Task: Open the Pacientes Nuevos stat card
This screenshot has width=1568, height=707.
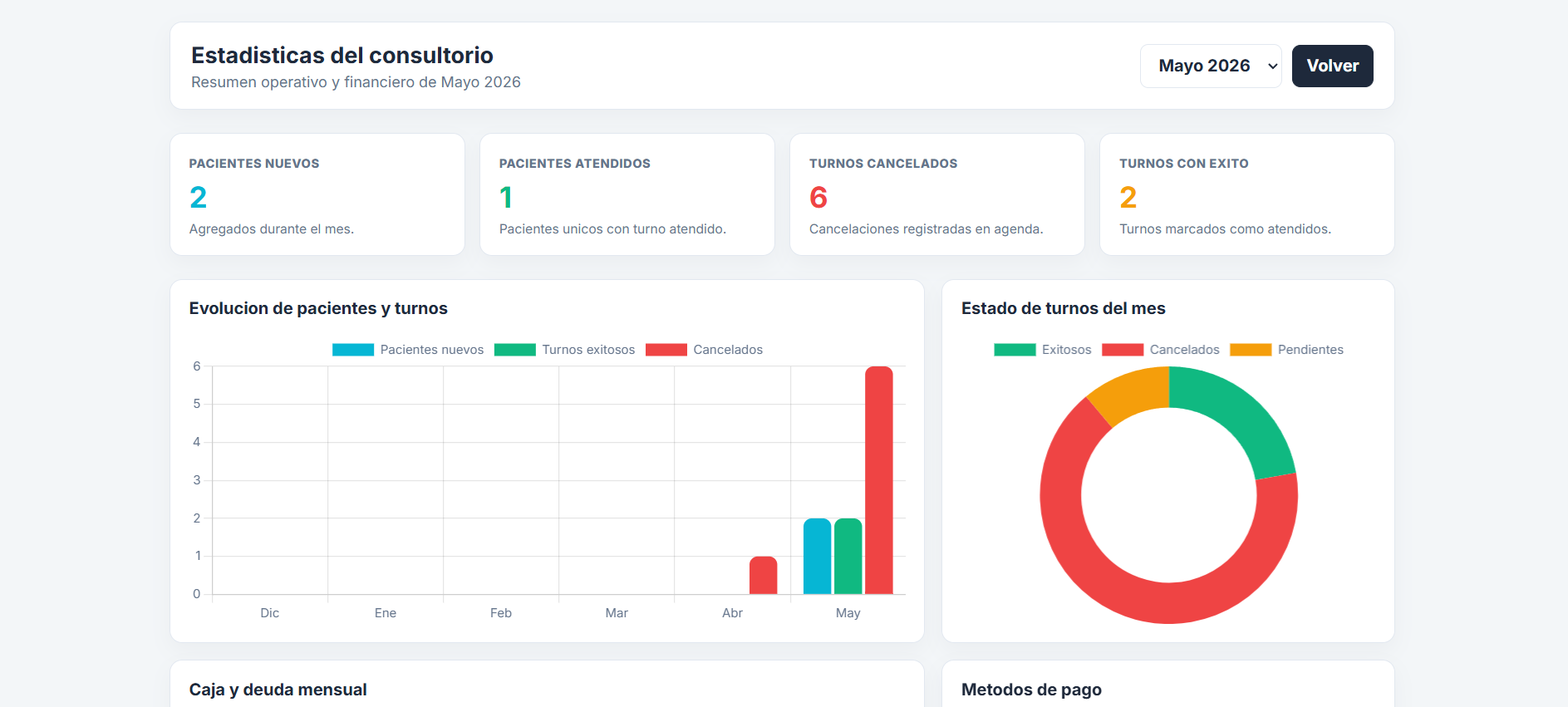Action: [x=317, y=194]
